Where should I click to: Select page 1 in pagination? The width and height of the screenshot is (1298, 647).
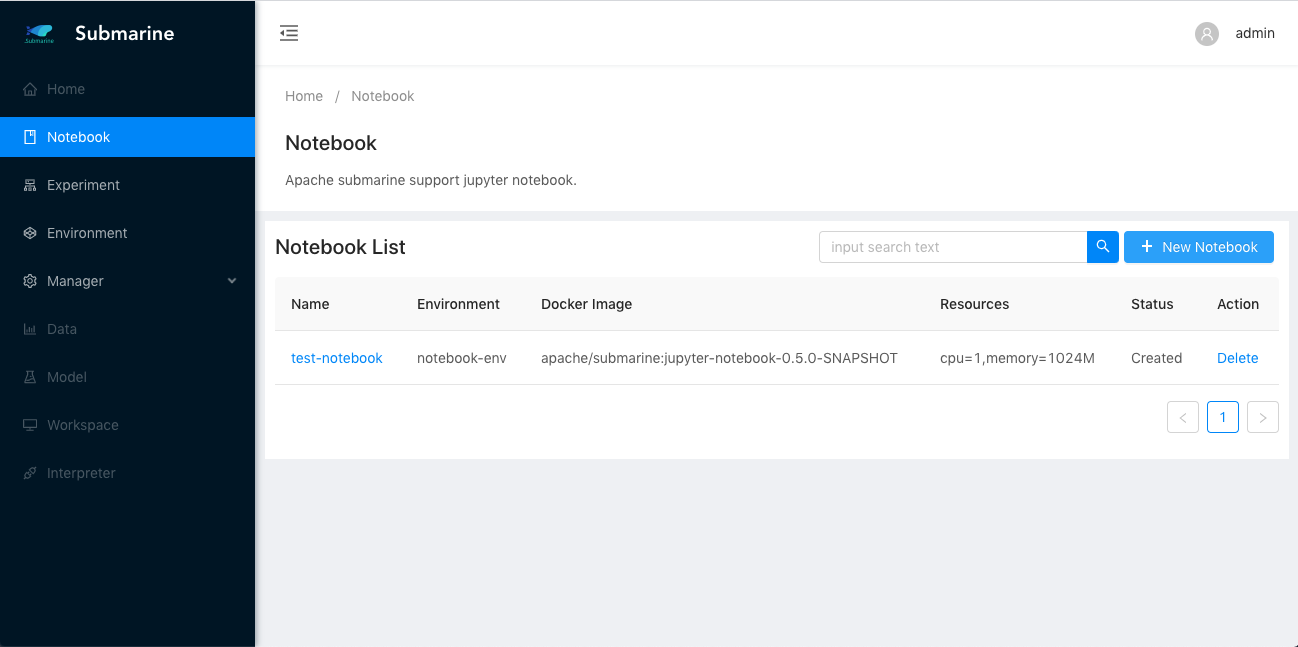point(1222,417)
